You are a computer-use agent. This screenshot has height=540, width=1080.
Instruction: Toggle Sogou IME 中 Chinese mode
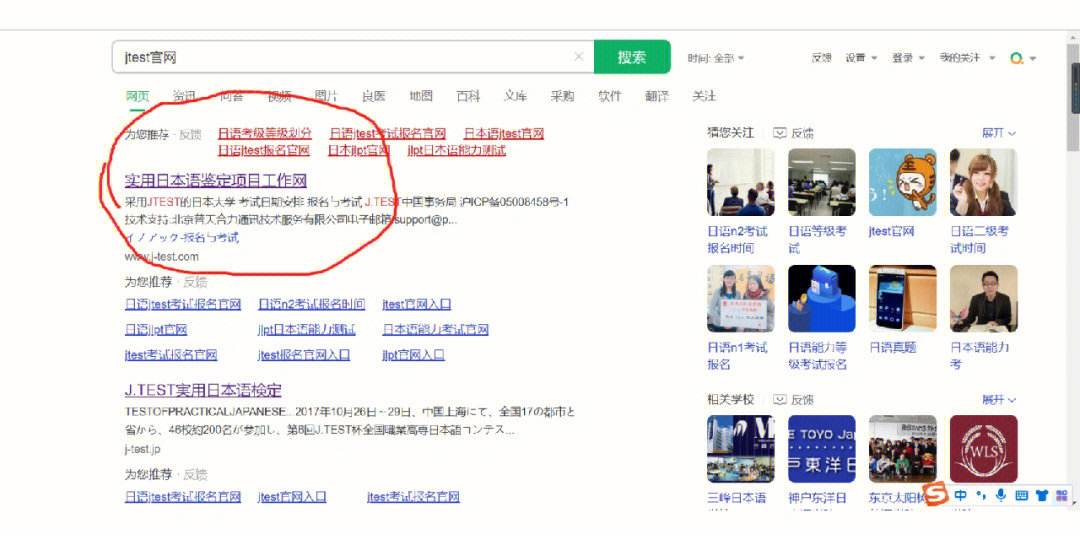[x=961, y=495]
